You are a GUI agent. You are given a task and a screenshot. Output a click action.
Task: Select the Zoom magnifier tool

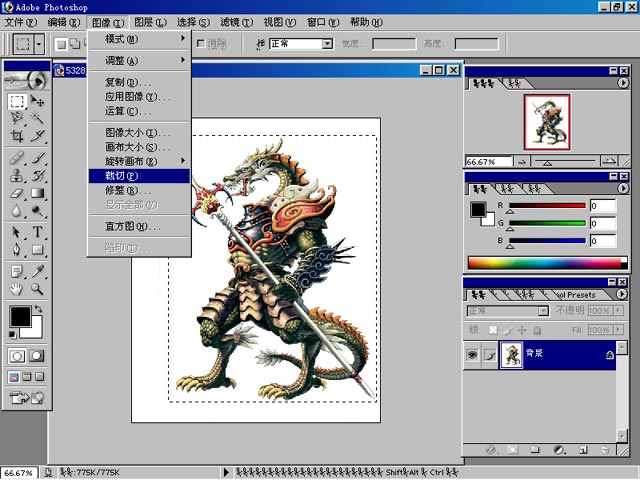[37, 289]
